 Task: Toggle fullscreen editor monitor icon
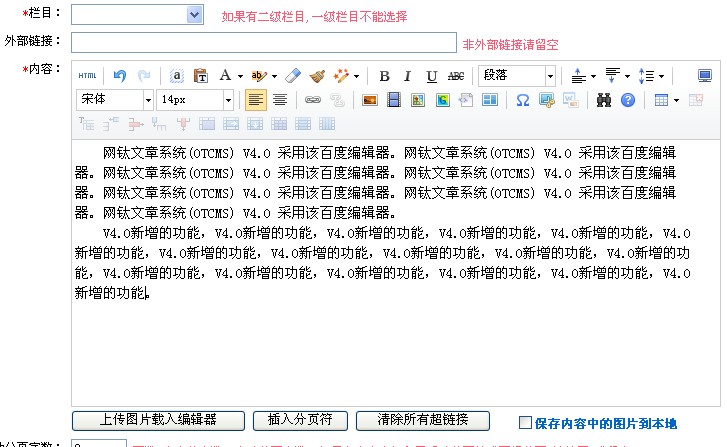[705, 76]
